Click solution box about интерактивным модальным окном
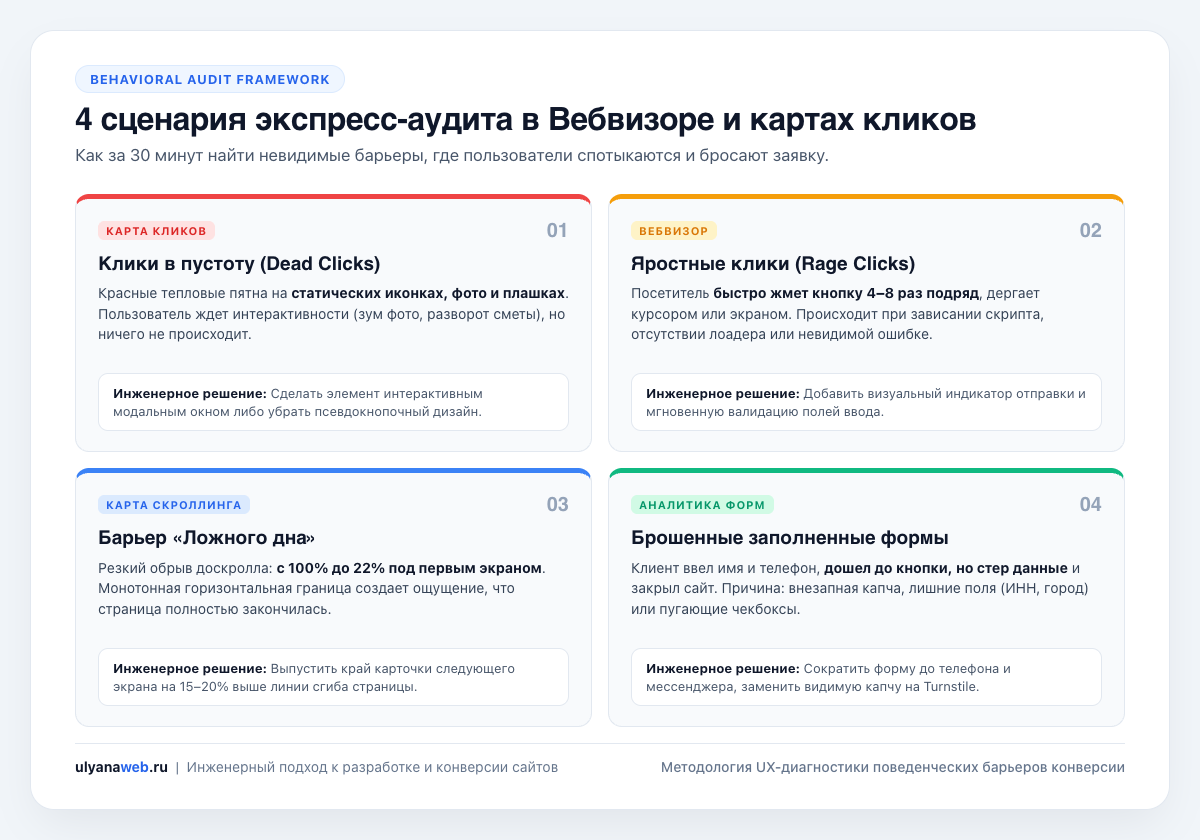 (x=333, y=402)
